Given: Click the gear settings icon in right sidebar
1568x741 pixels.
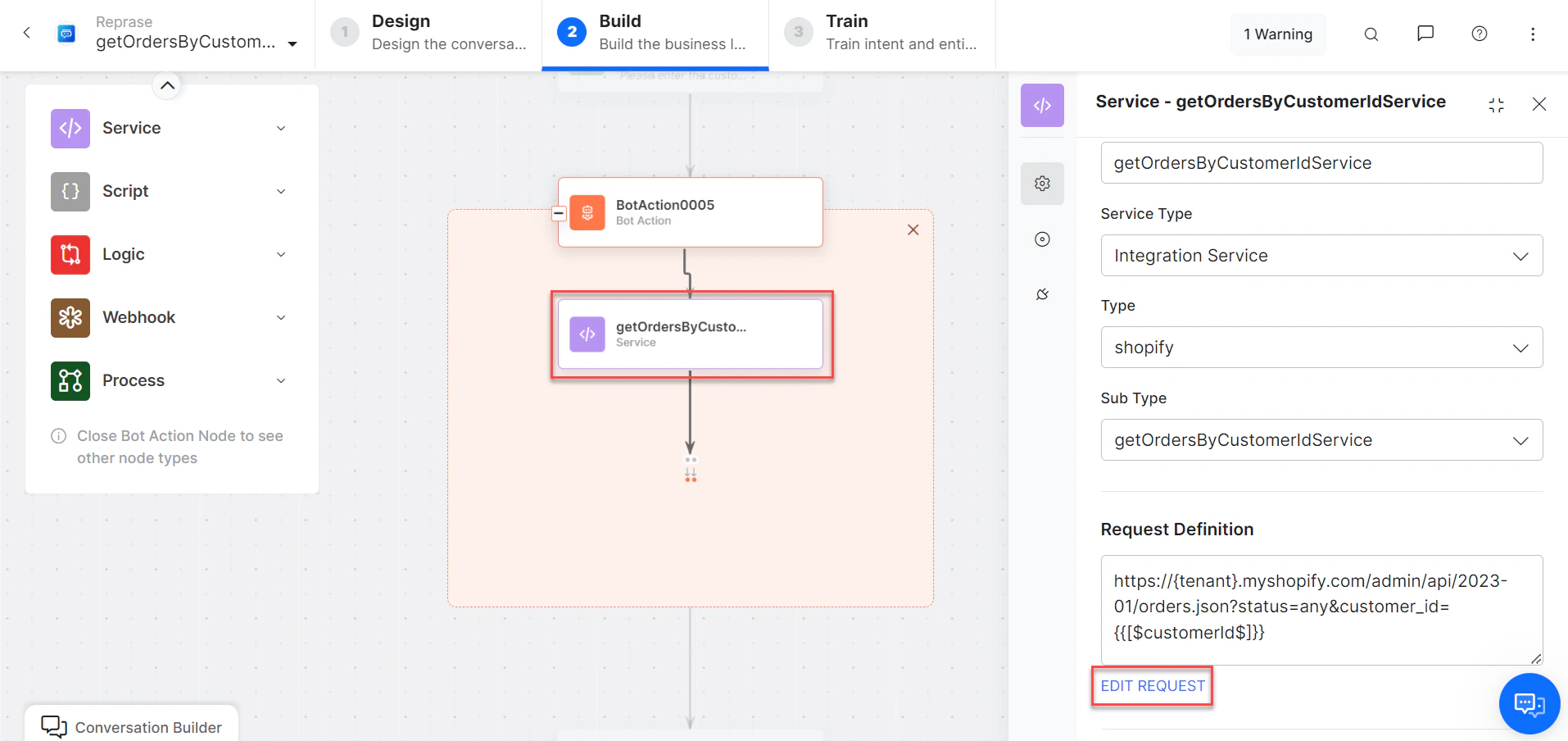Looking at the screenshot, I should [1041, 183].
